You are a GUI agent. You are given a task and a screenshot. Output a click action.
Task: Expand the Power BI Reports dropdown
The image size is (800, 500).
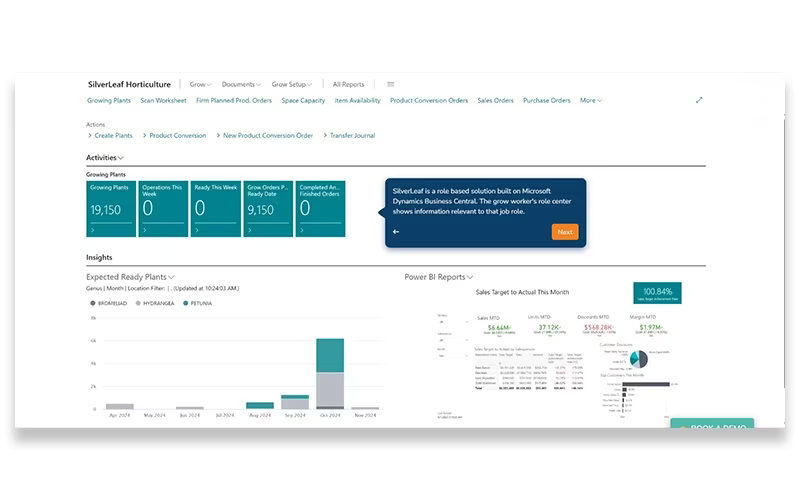coord(439,277)
